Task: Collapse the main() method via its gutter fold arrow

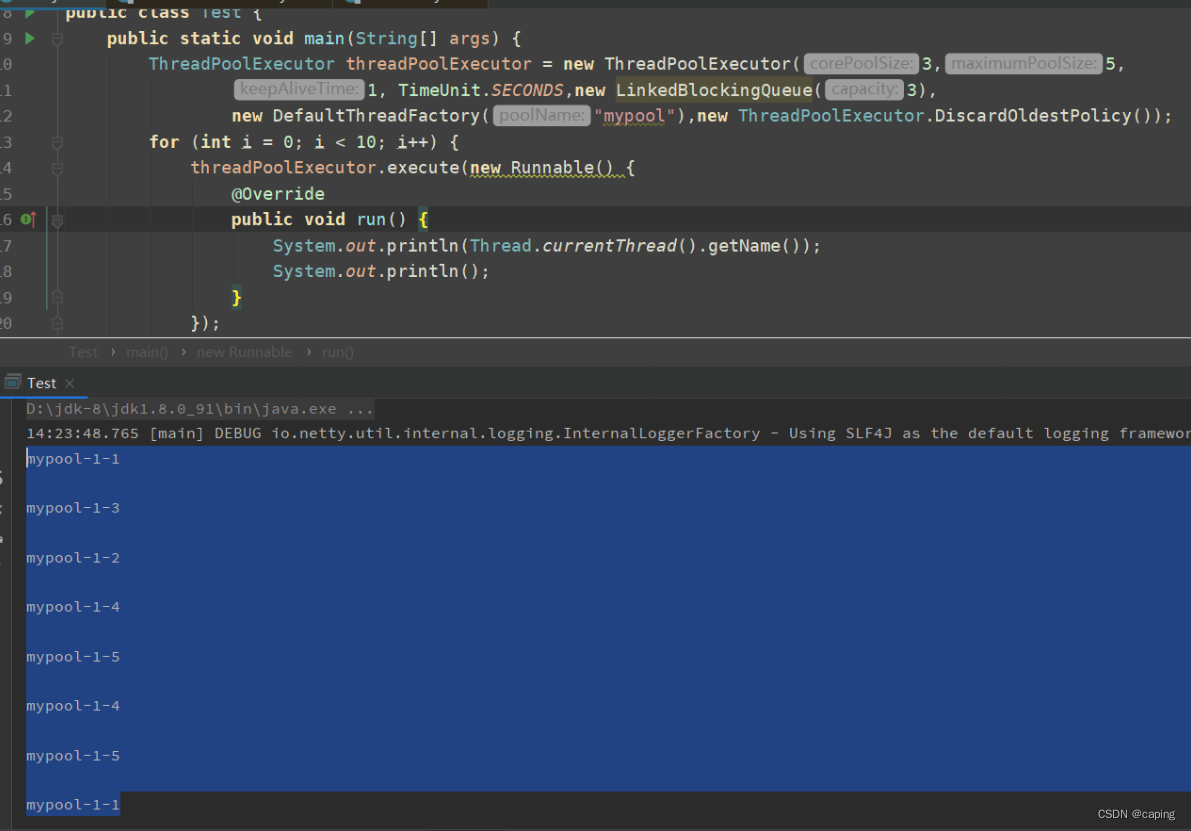Action: coord(57,38)
